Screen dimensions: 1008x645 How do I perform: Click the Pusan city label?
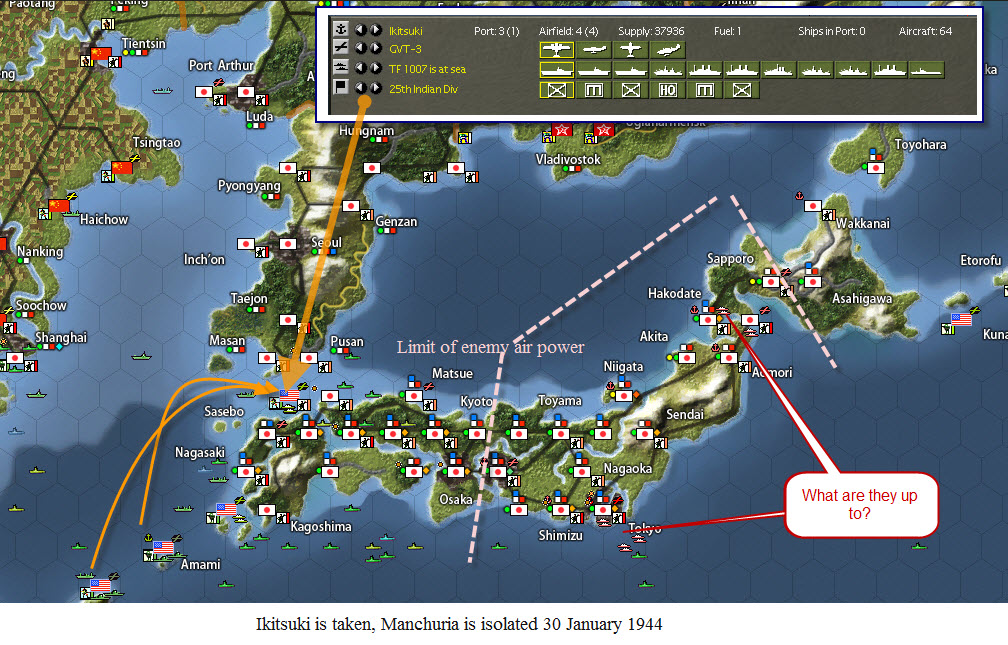pyautogui.click(x=347, y=341)
